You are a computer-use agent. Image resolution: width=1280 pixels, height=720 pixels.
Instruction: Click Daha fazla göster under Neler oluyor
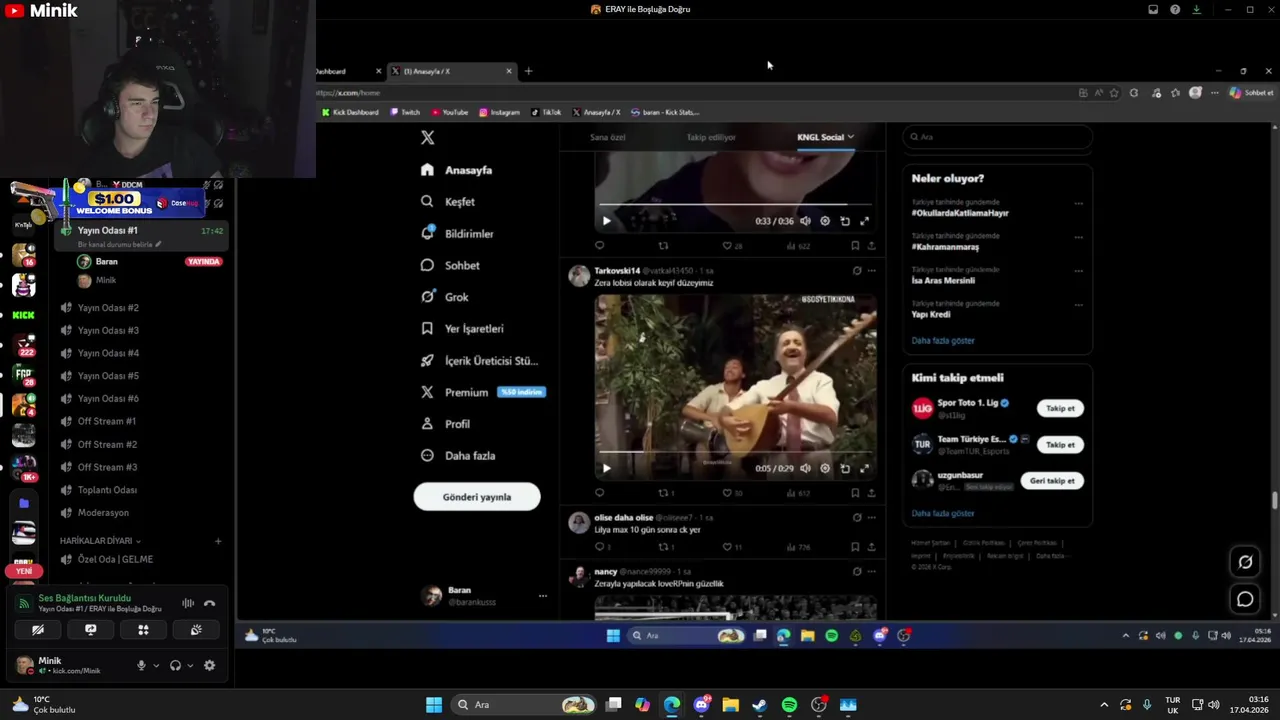943,341
